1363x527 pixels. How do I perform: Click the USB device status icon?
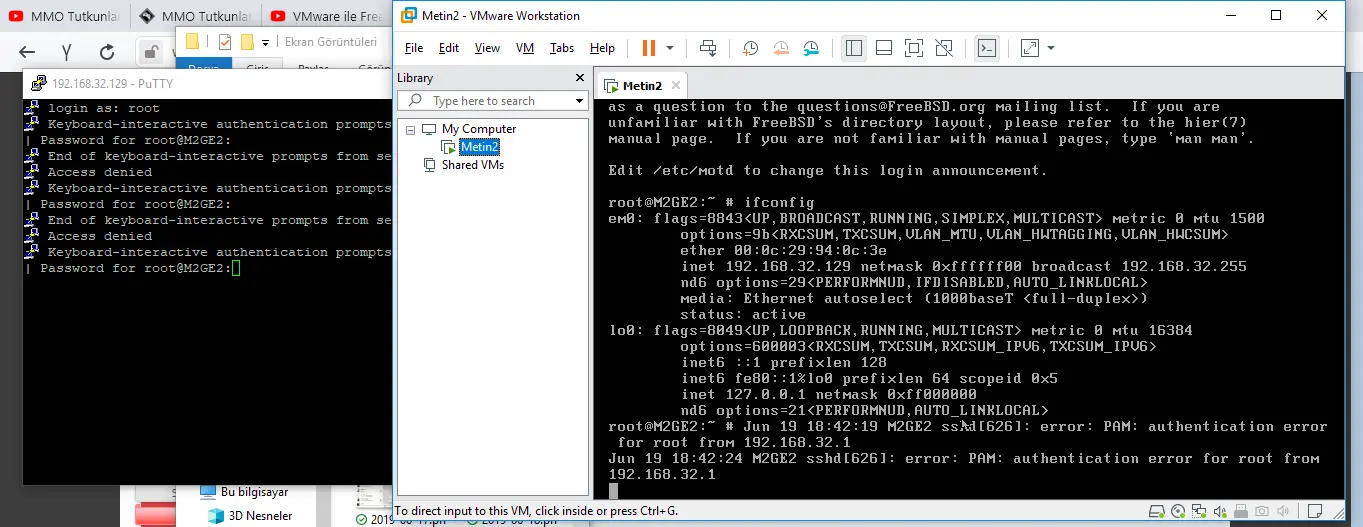click(1243, 511)
